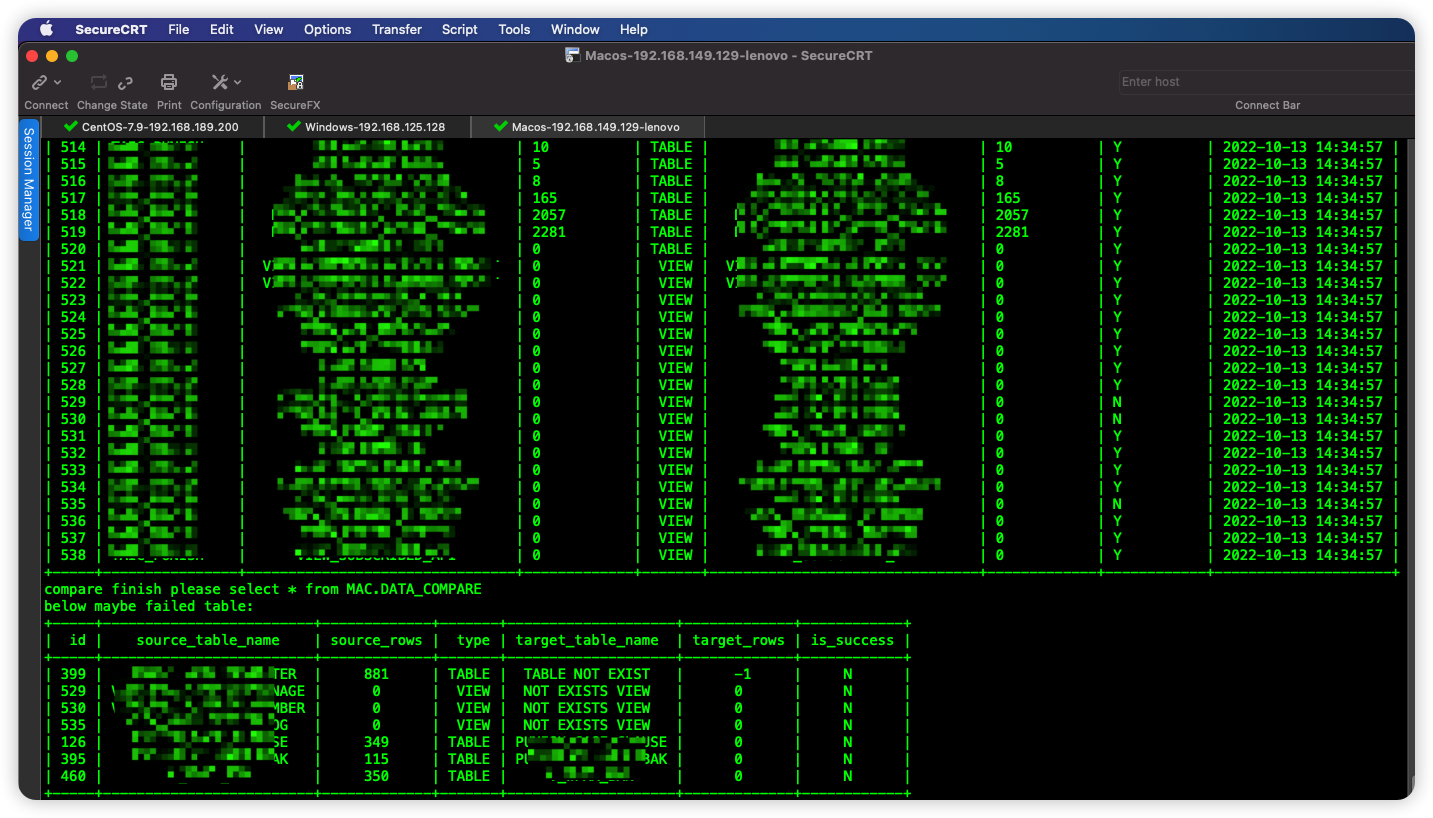Click row number 538 in the upper table
The width and height of the screenshot is (1433, 818).
[73, 555]
